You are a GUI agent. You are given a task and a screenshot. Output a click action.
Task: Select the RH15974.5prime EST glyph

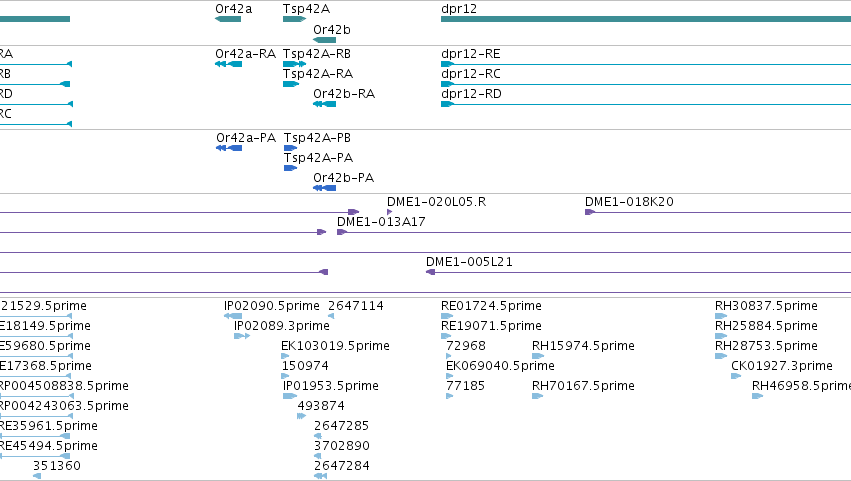[538, 356]
